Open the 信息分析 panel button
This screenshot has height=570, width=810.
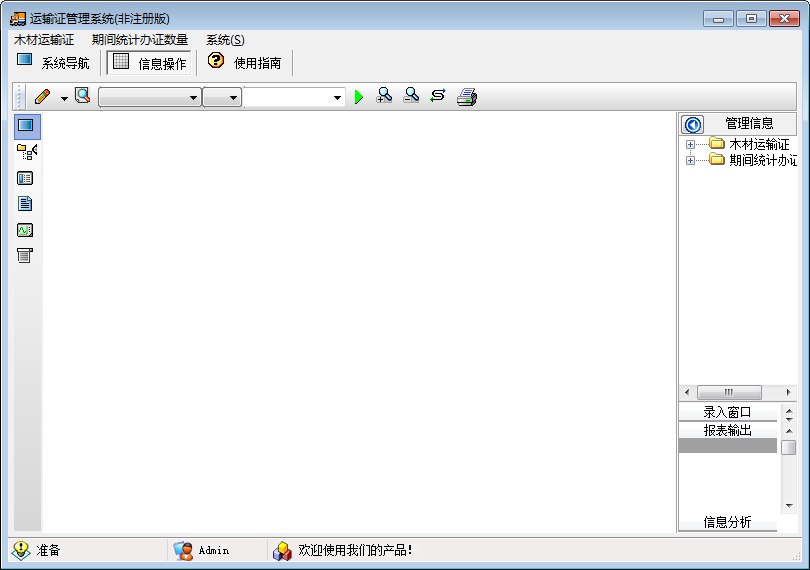[727, 522]
